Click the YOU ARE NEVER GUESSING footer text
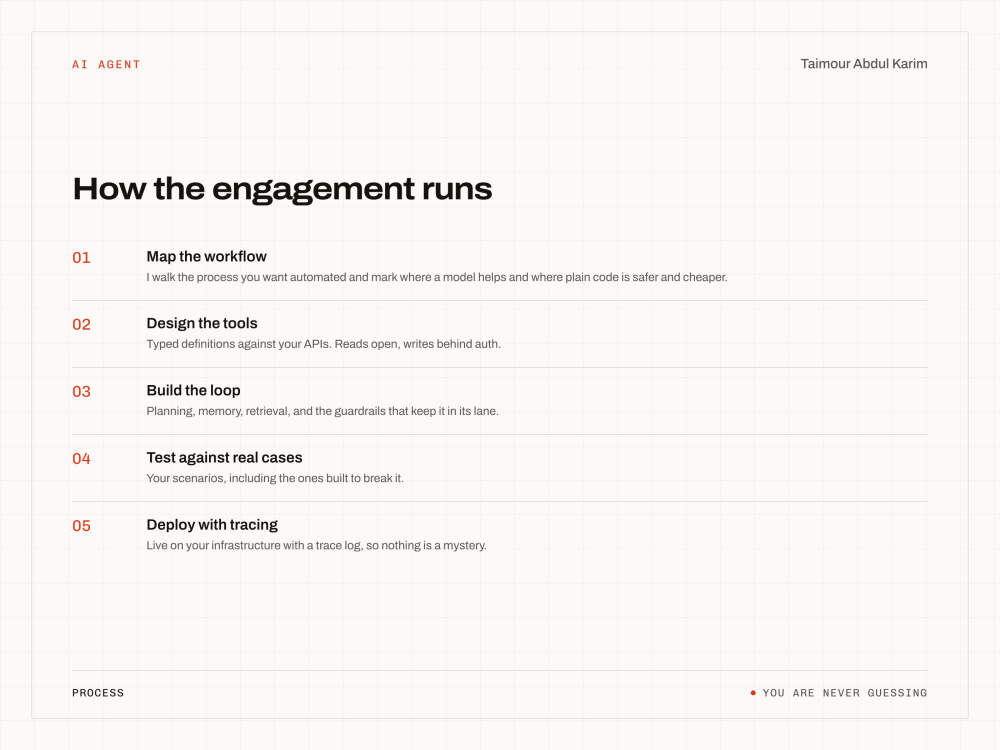This screenshot has width=1000, height=750. [x=844, y=693]
